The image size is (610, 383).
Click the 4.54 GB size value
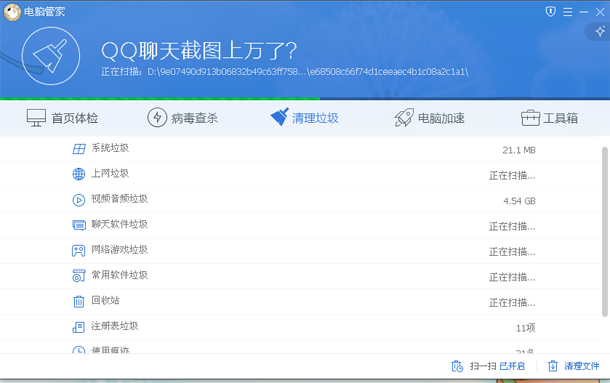tap(519, 201)
